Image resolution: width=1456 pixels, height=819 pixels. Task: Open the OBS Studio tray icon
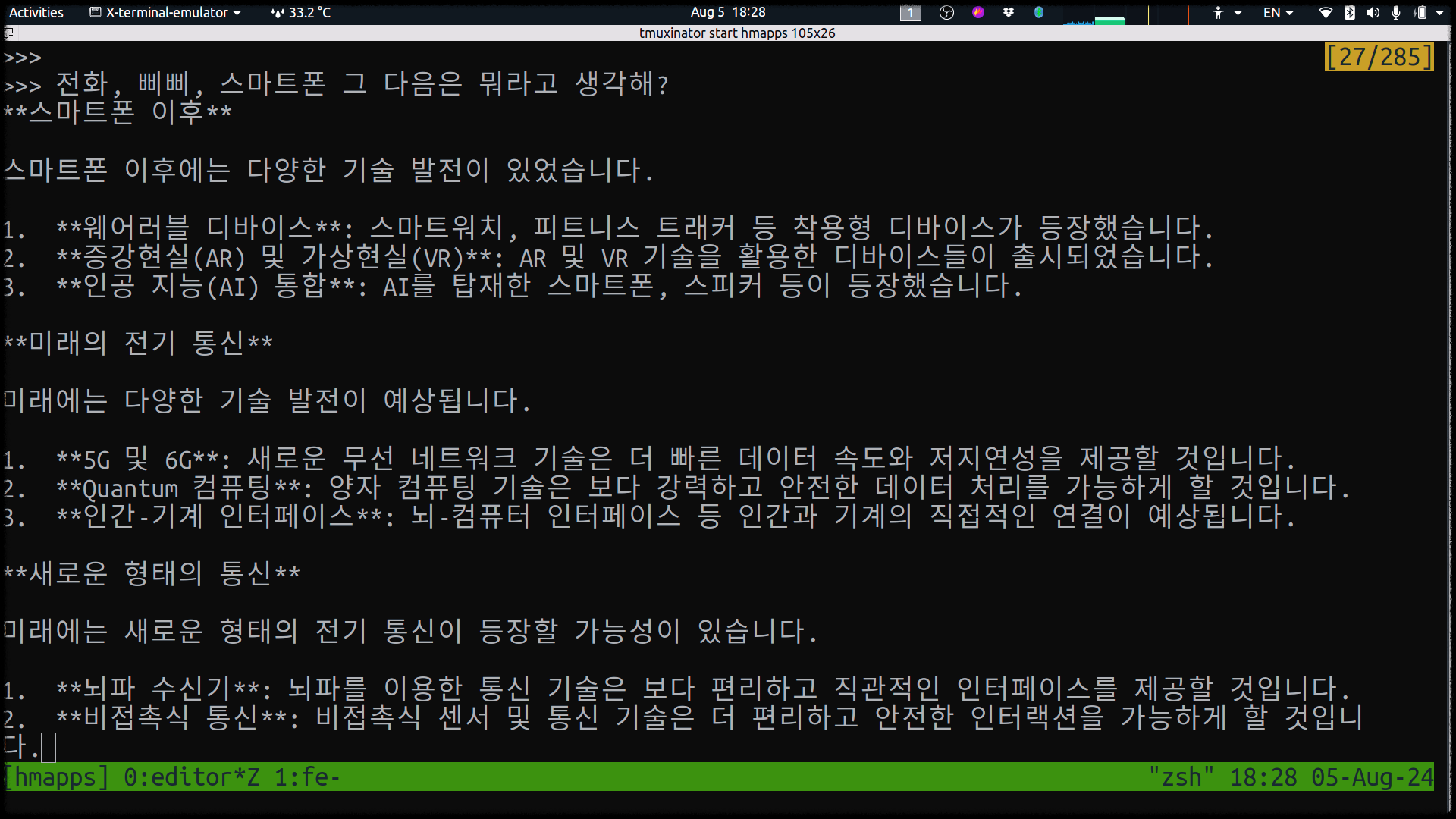pyautogui.click(x=946, y=12)
